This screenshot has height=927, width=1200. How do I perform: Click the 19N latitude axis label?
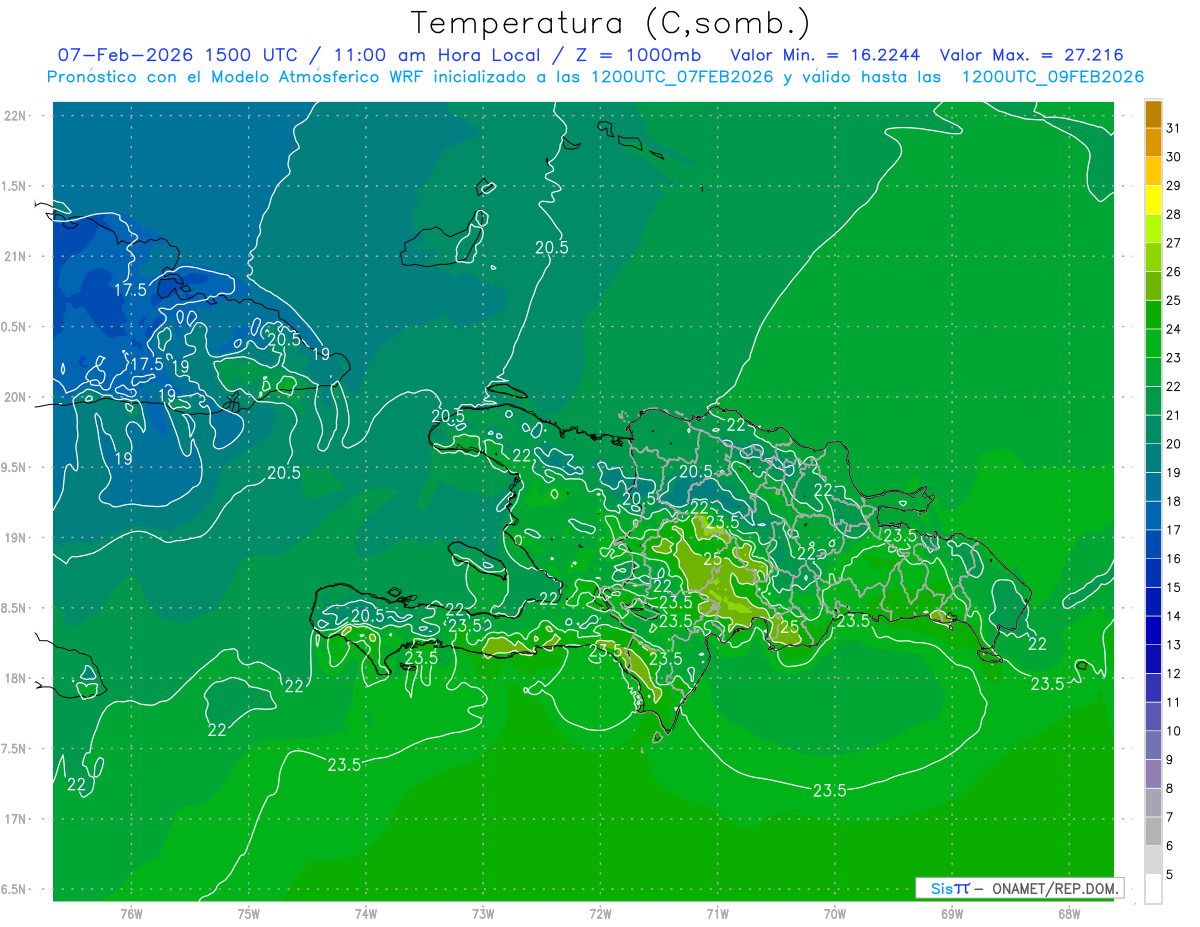point(16,538)
